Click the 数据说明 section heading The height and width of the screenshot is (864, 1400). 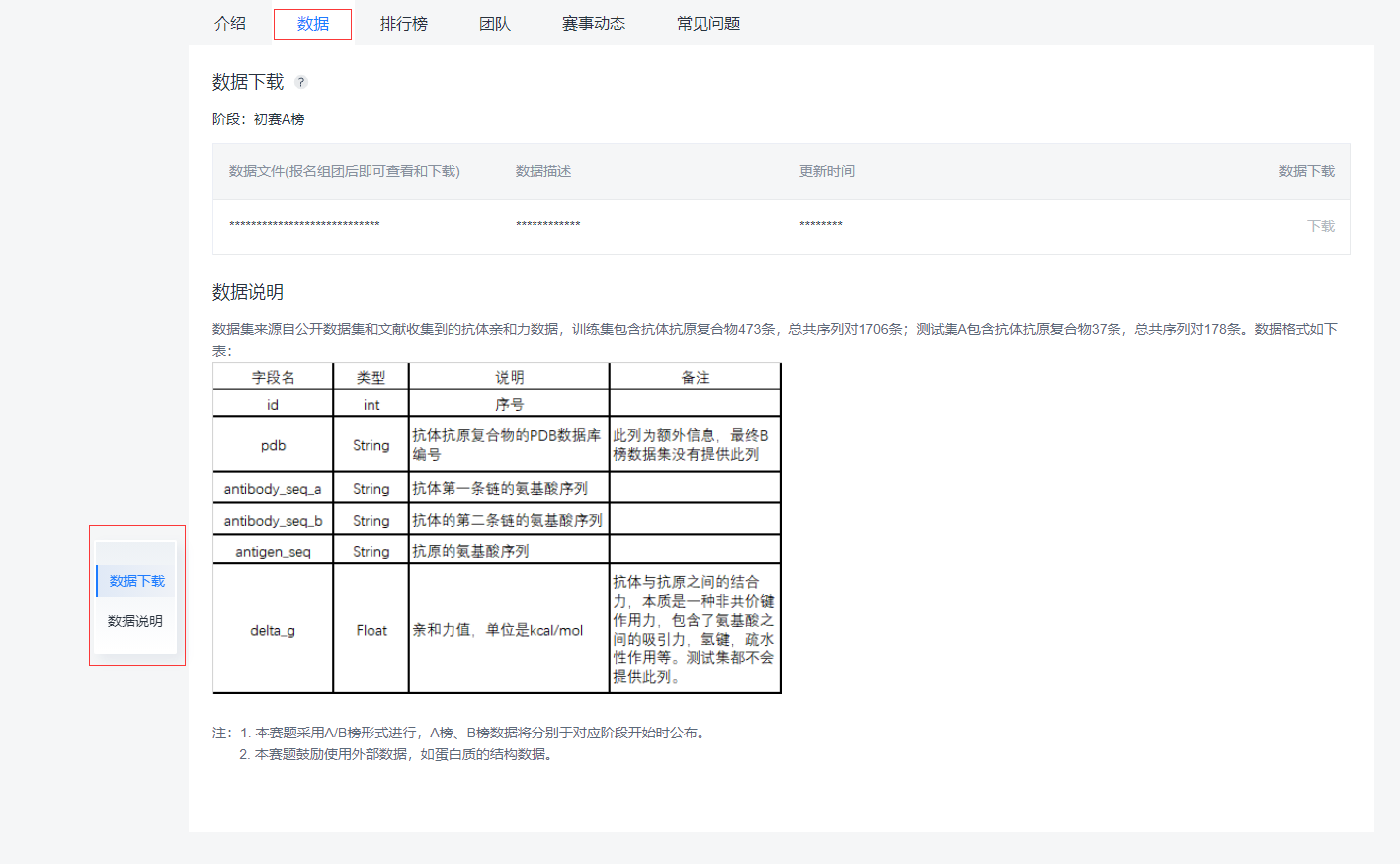[248, 292]
